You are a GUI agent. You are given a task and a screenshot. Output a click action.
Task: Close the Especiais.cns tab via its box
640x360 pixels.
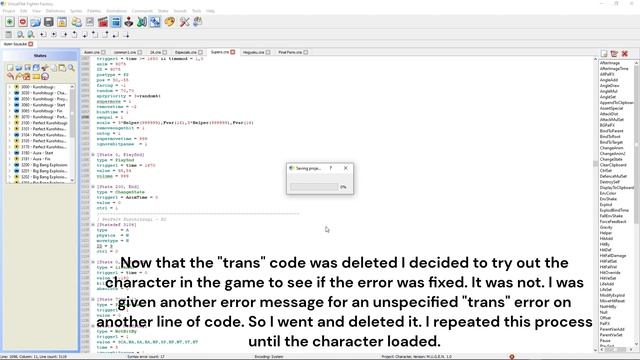[x=200, y=52]
